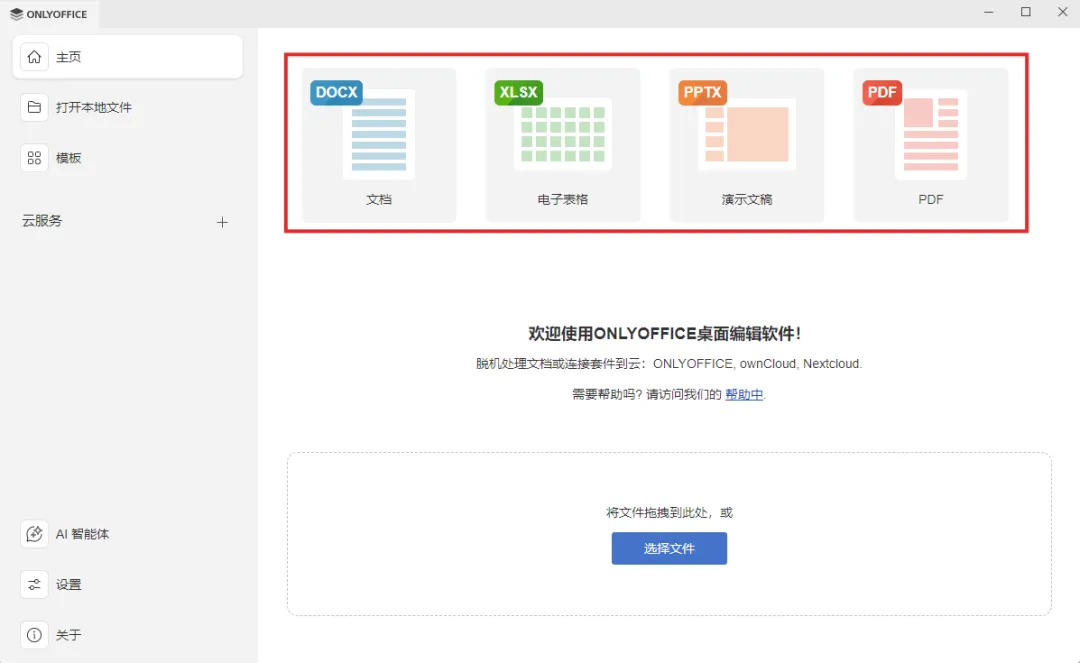This screenshot has height=663, width=1080.
Task: Click the 关于 info icon
Action: tap(34, 635)
